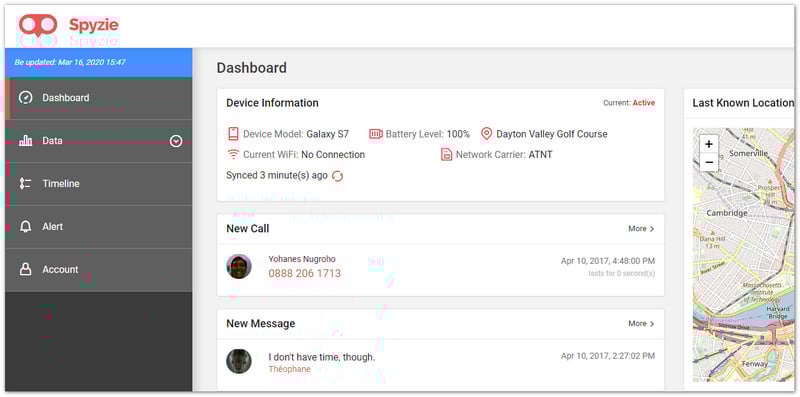The height and width of the screenshot is (397, 800).
Task: Click the sync refresh icon
Action: point(338,176)
